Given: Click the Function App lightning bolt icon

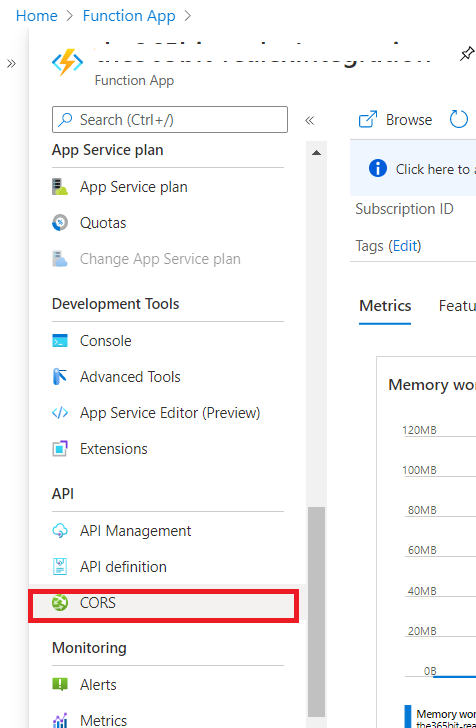Looking at the screenshot, I should tap(67, 62).
